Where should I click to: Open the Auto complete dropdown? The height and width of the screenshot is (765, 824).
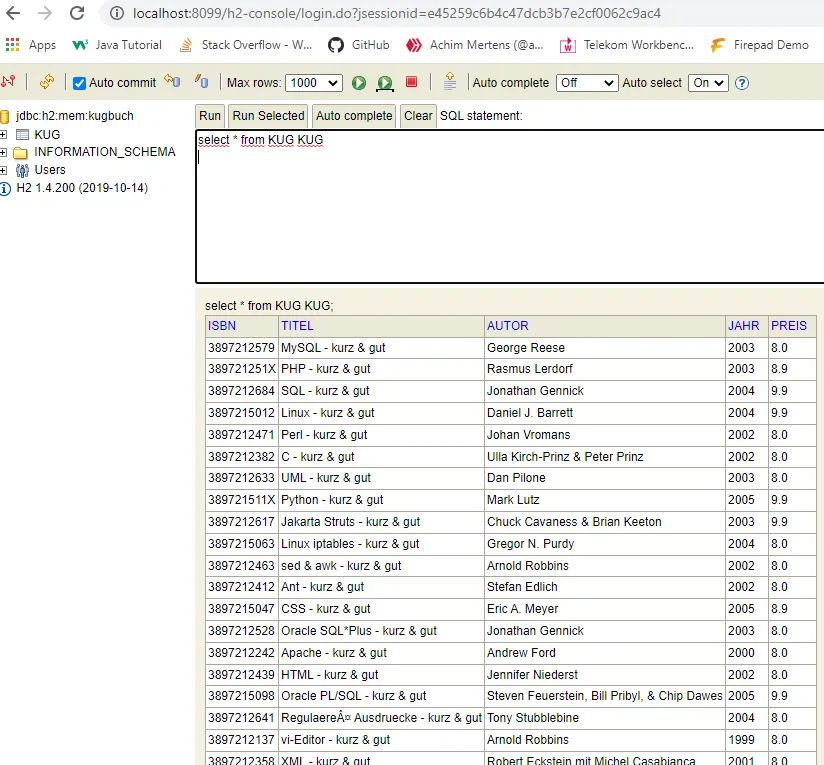pyautogui.click(x=587, y=83)
